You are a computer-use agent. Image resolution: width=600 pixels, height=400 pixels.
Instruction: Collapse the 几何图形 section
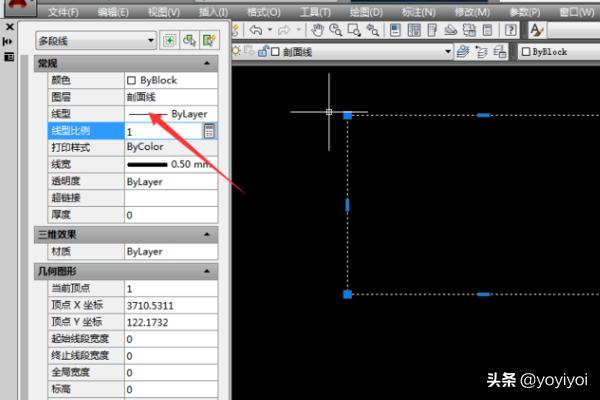[x=207, y=271]
